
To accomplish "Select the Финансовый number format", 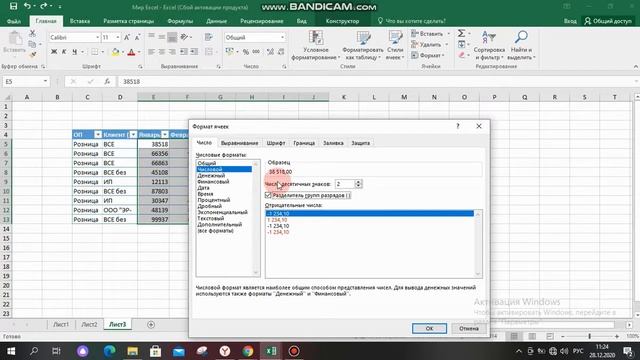I will [213, 182].
